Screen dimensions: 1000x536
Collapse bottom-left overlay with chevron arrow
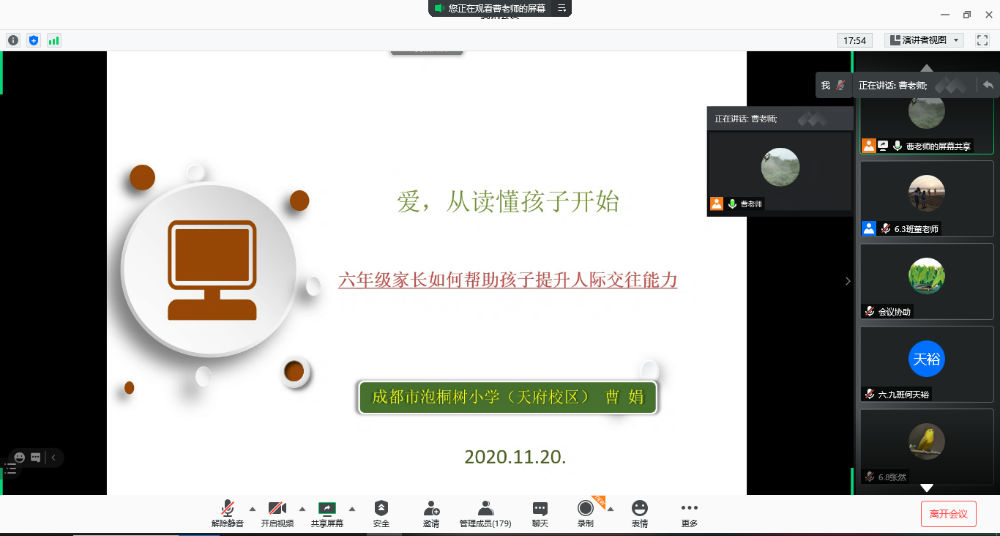click(x=54, y=457)
